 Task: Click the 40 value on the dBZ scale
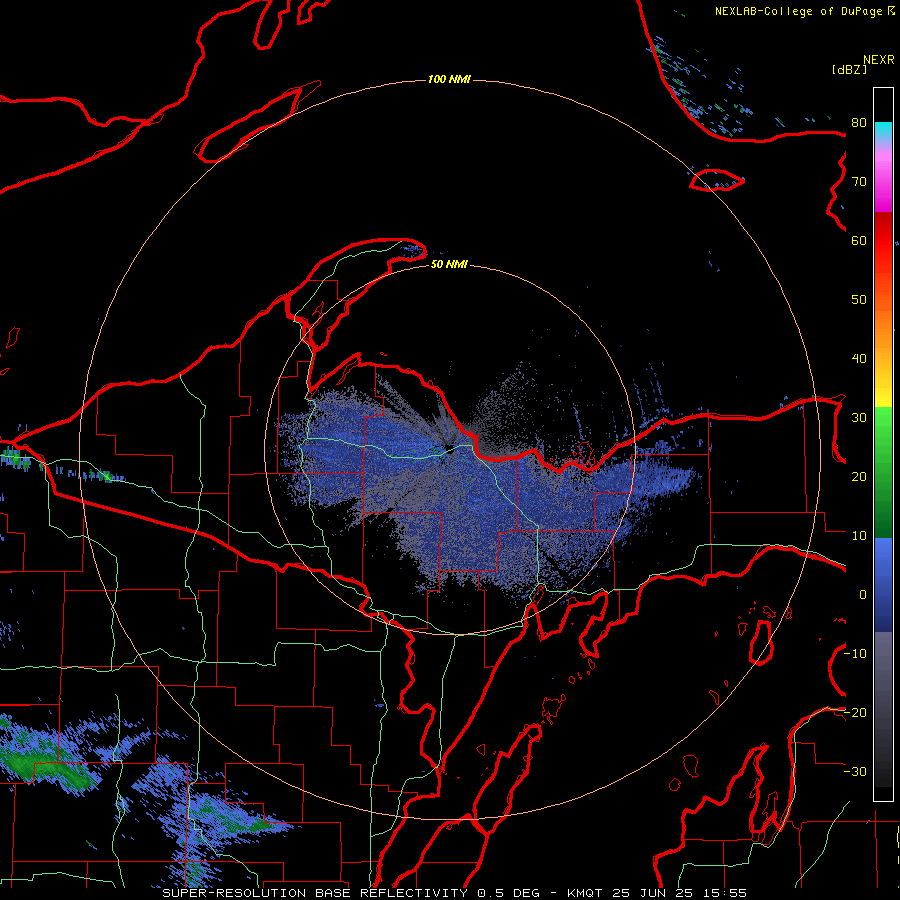(x=859, y=359)
